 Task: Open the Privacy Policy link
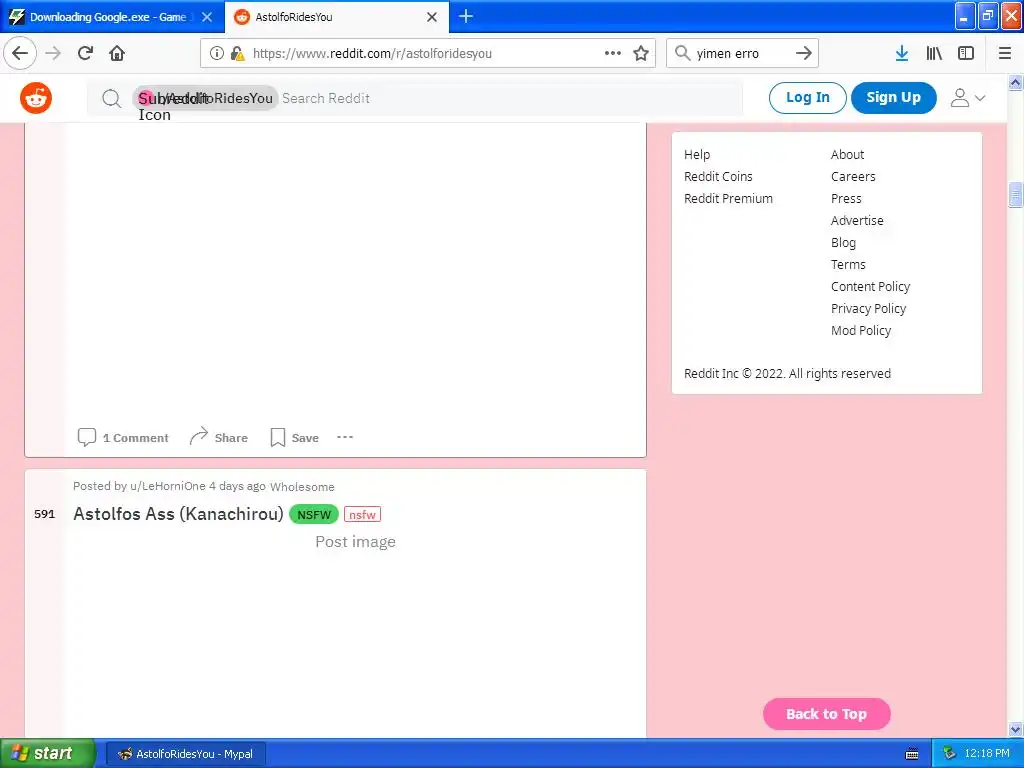868,309
